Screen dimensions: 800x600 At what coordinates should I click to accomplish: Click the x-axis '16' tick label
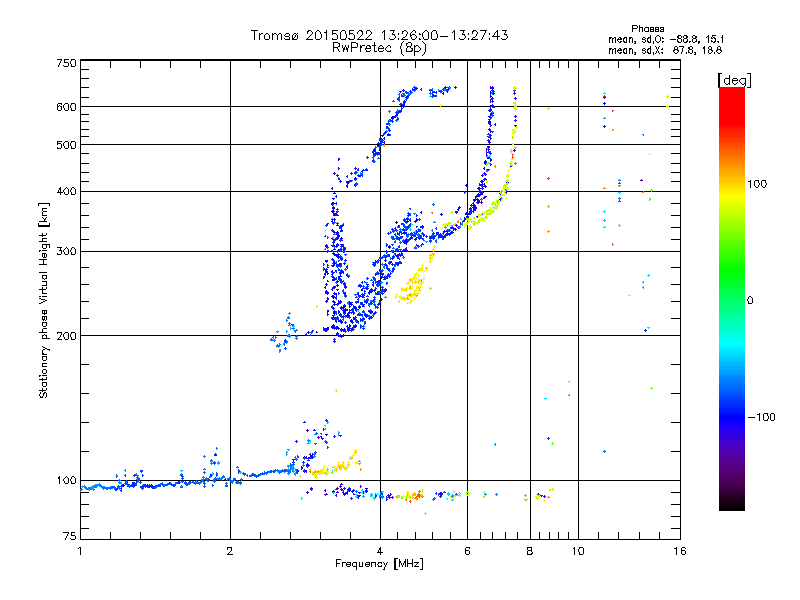[x=680, y=551]
